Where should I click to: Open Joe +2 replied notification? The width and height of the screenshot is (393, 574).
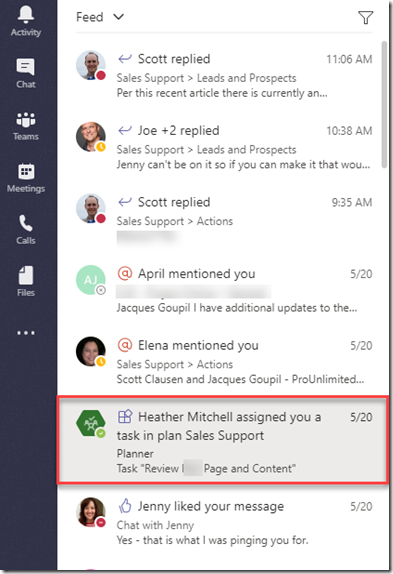(x=224, y=147)
